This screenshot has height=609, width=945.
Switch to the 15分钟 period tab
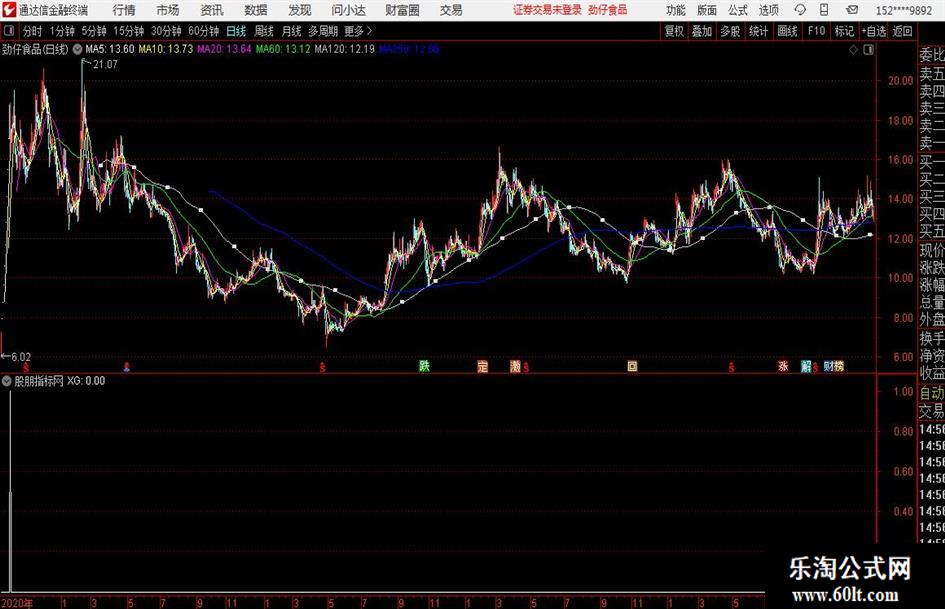point(129,31)
